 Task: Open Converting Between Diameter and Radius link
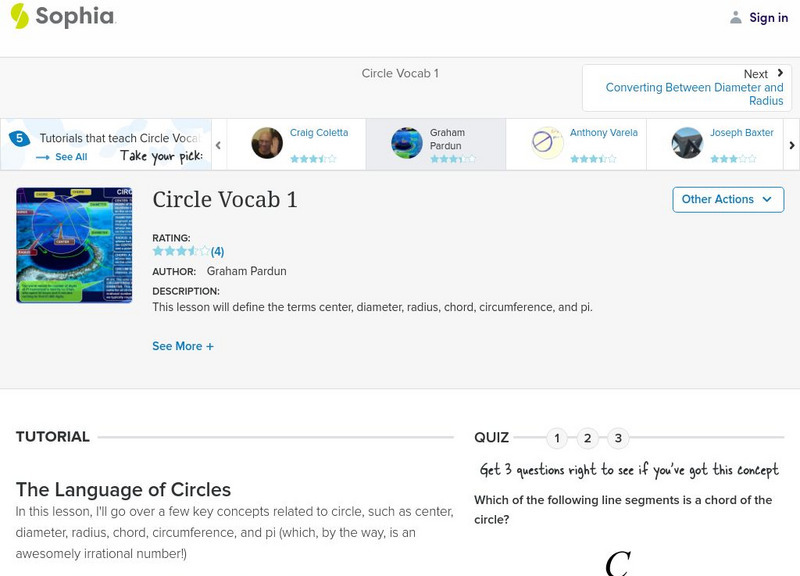point(694,94)
